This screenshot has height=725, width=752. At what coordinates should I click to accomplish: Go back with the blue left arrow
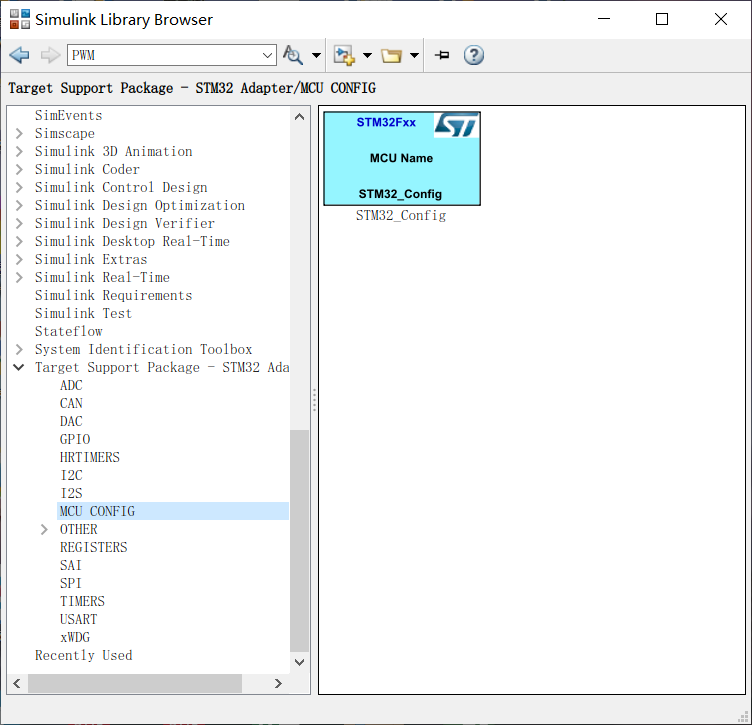(19, 55)
